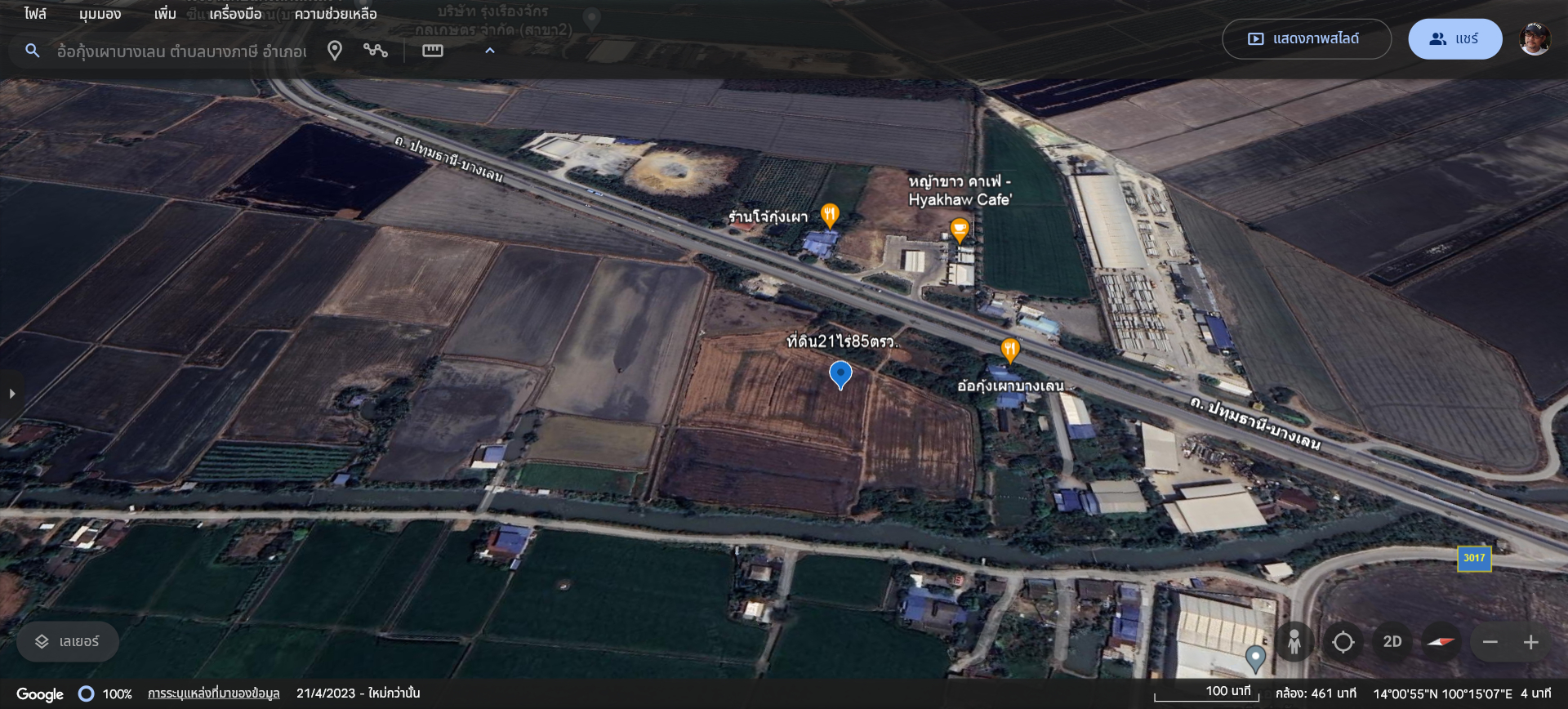1568x709 pixels.
Task: Click the แสดงภาพสไลด์ slideshow button
Action: (1307, 39)
